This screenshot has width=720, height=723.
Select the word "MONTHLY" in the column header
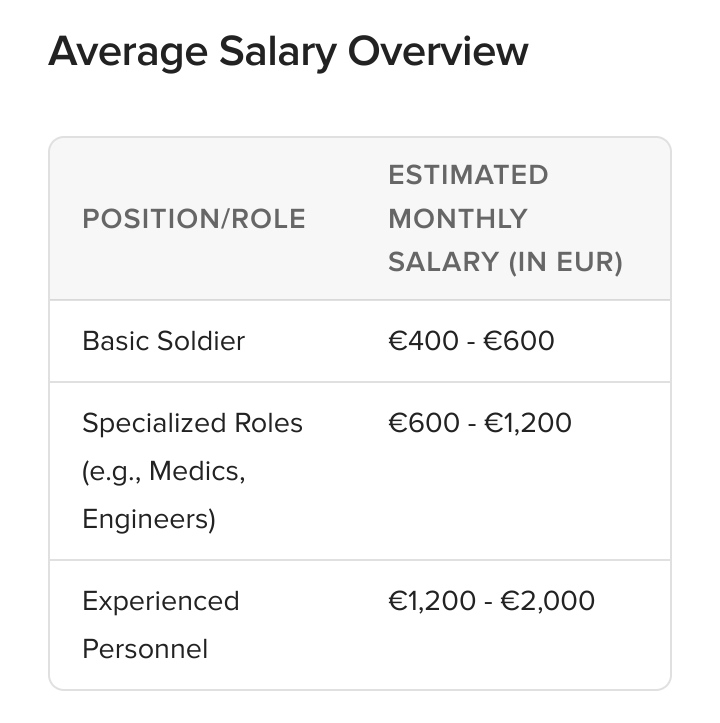click(x=457, y=219)
